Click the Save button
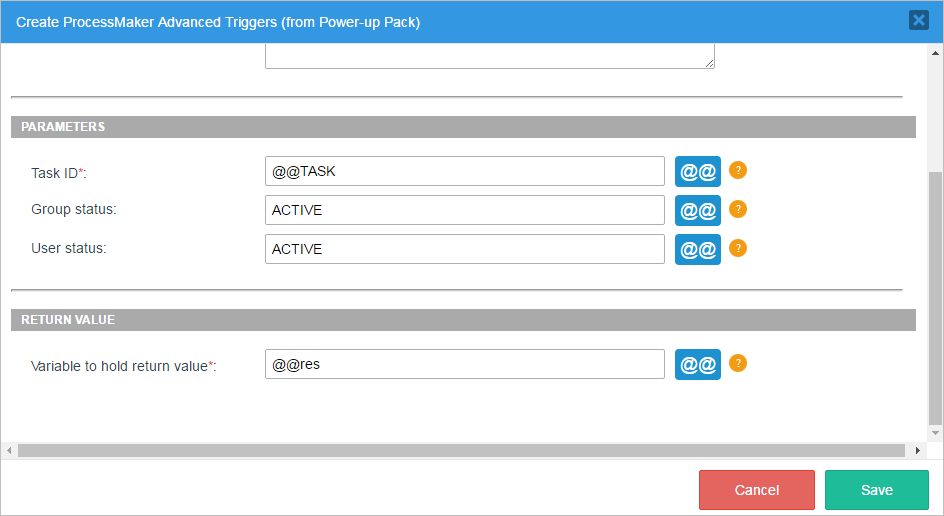The image size is (944, 516). click(876, 490)
